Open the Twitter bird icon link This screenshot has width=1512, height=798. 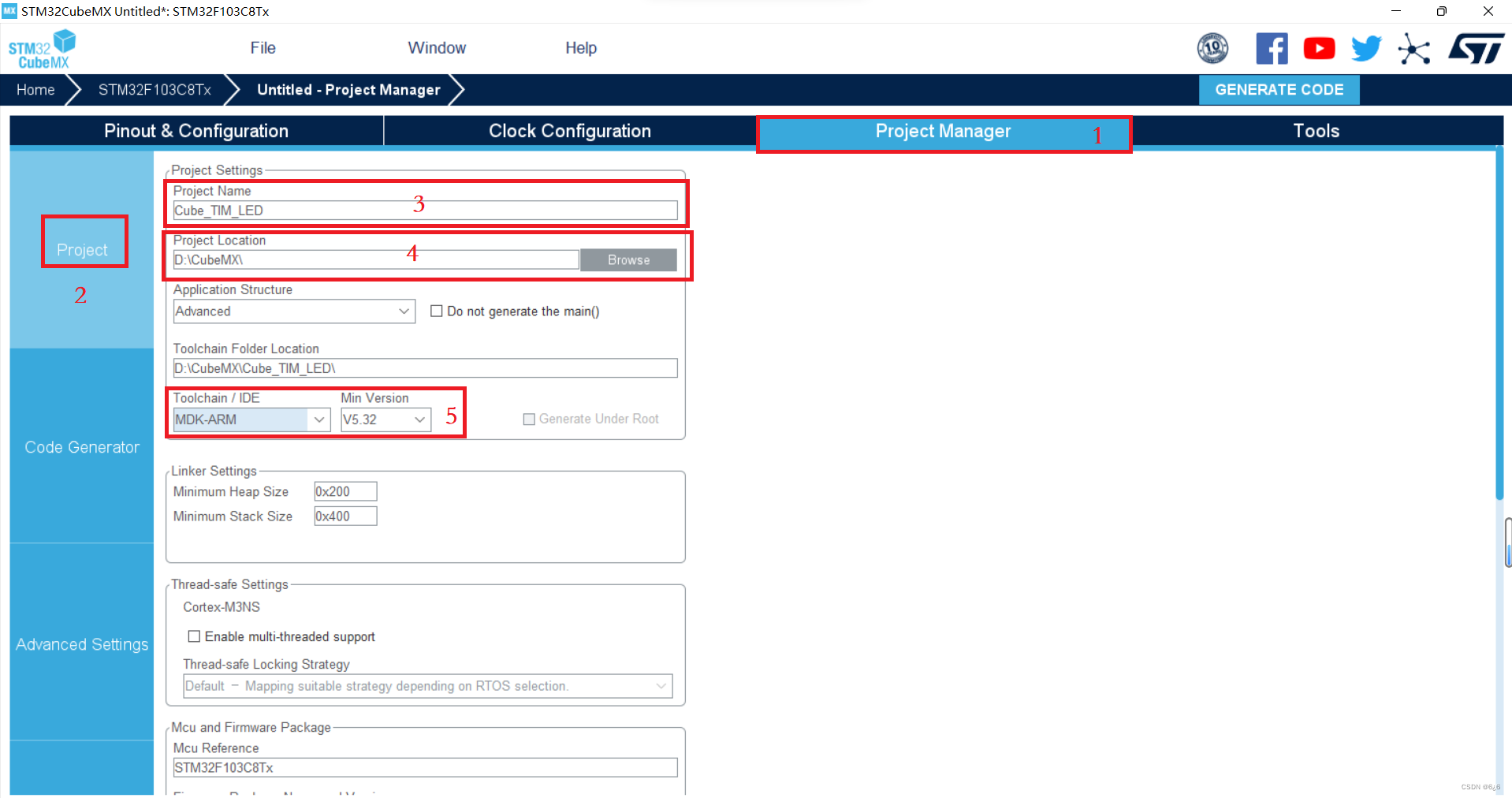pyautogui.click(x=1366, y=48)
